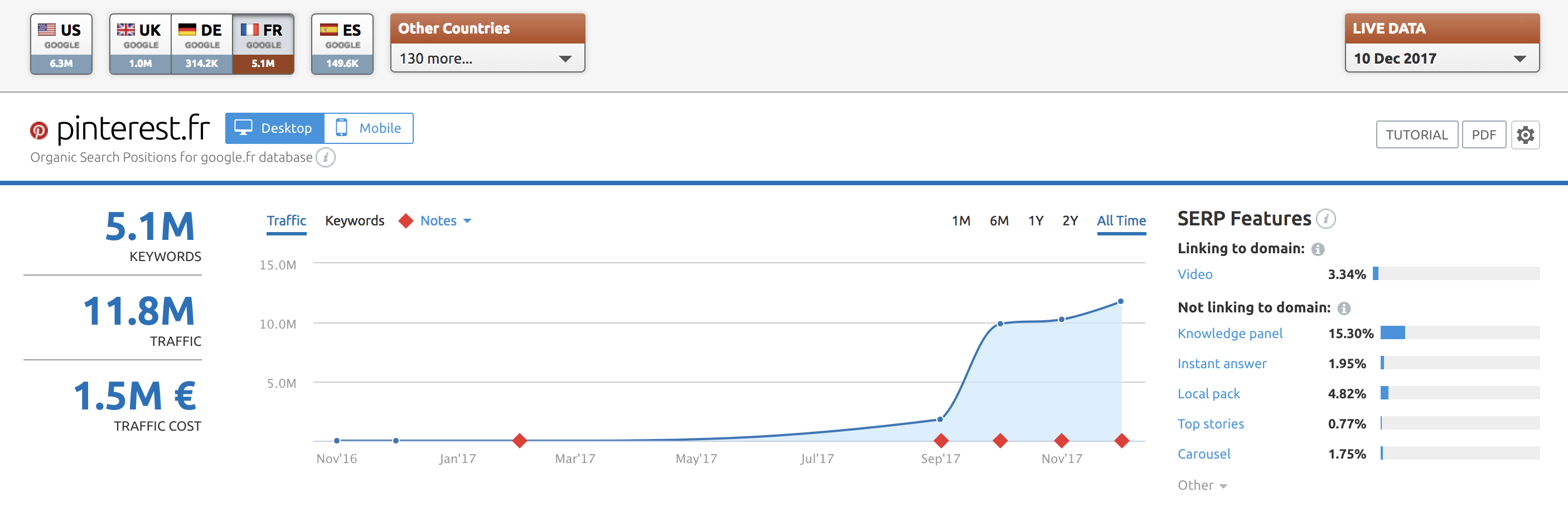Click the red diamond Notes icon
This screenshot has height=511, width=1568.
click(406, 220)
